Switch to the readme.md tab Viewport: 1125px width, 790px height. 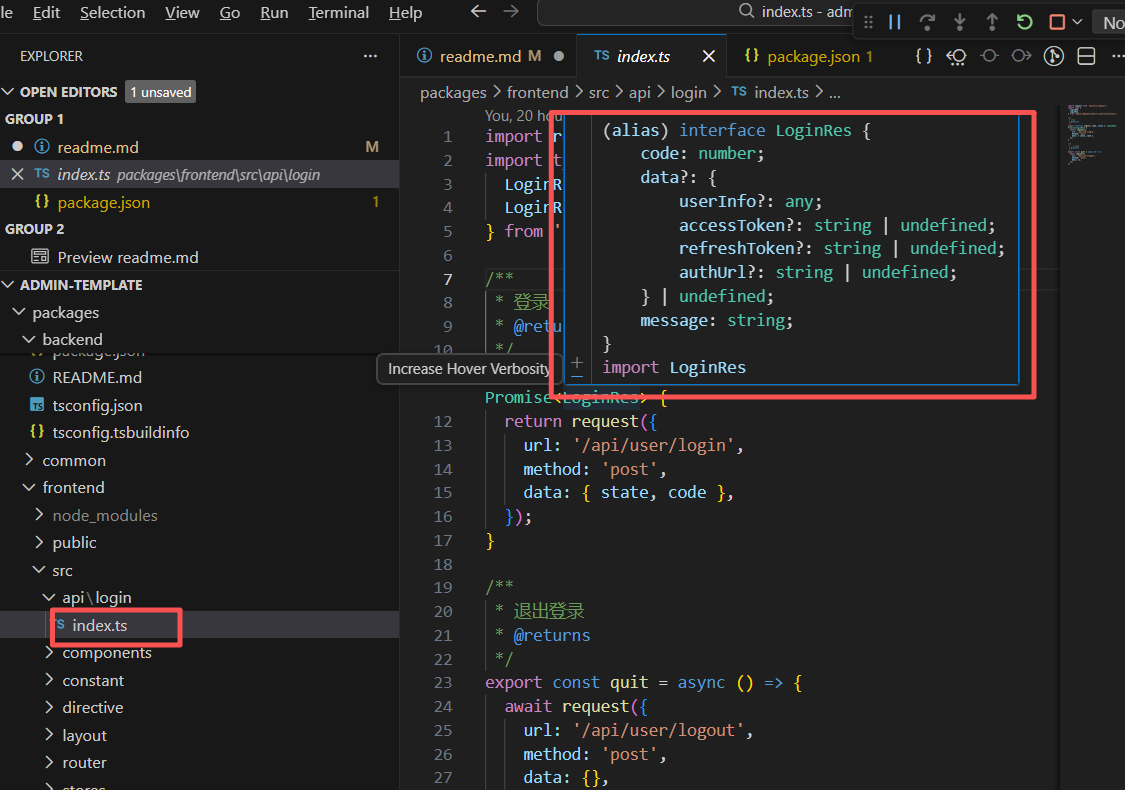(x=489, y=56)
